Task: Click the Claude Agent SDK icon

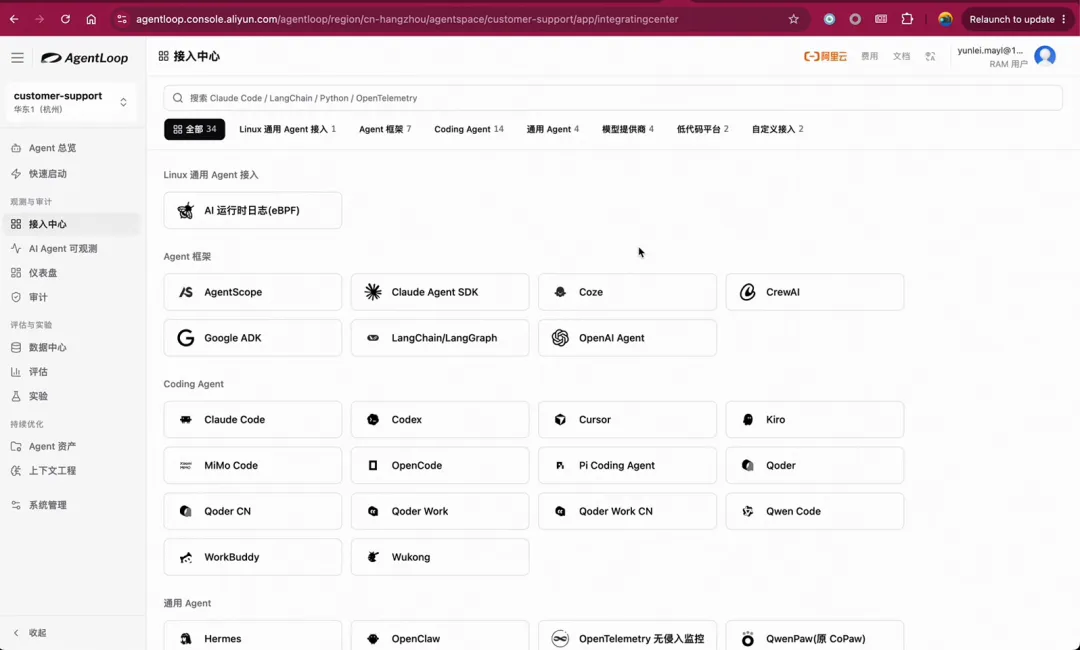Action: tap(373, 292)
